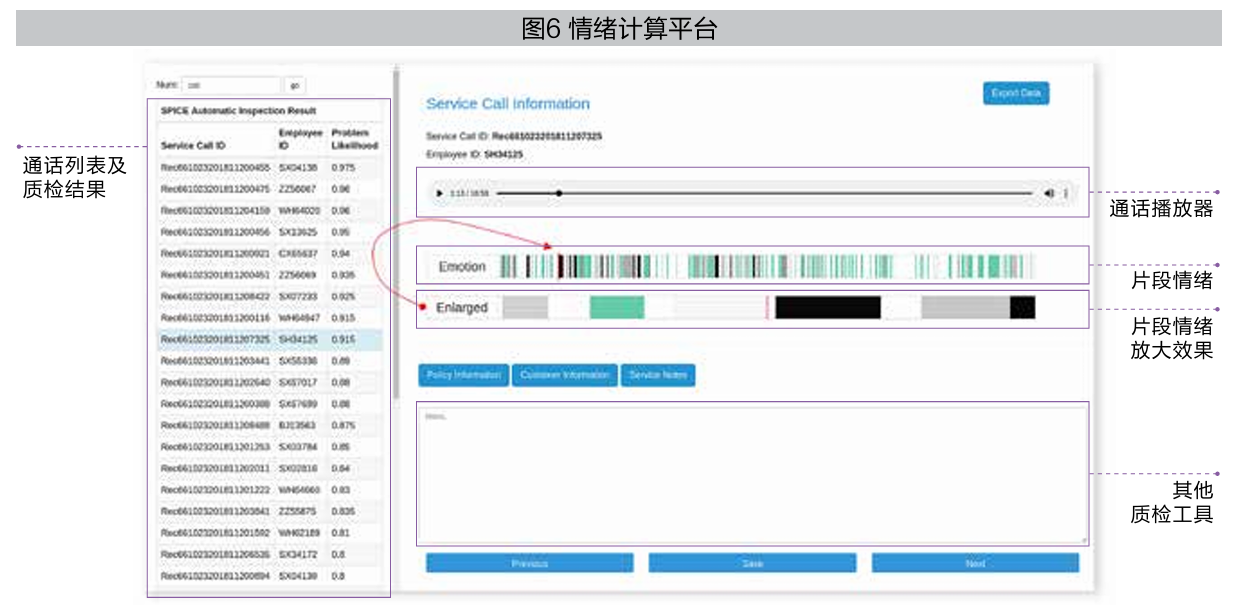Screen dimensions: 1235x605
Task: Click inside the notes text area
Action: pos(752,473)
